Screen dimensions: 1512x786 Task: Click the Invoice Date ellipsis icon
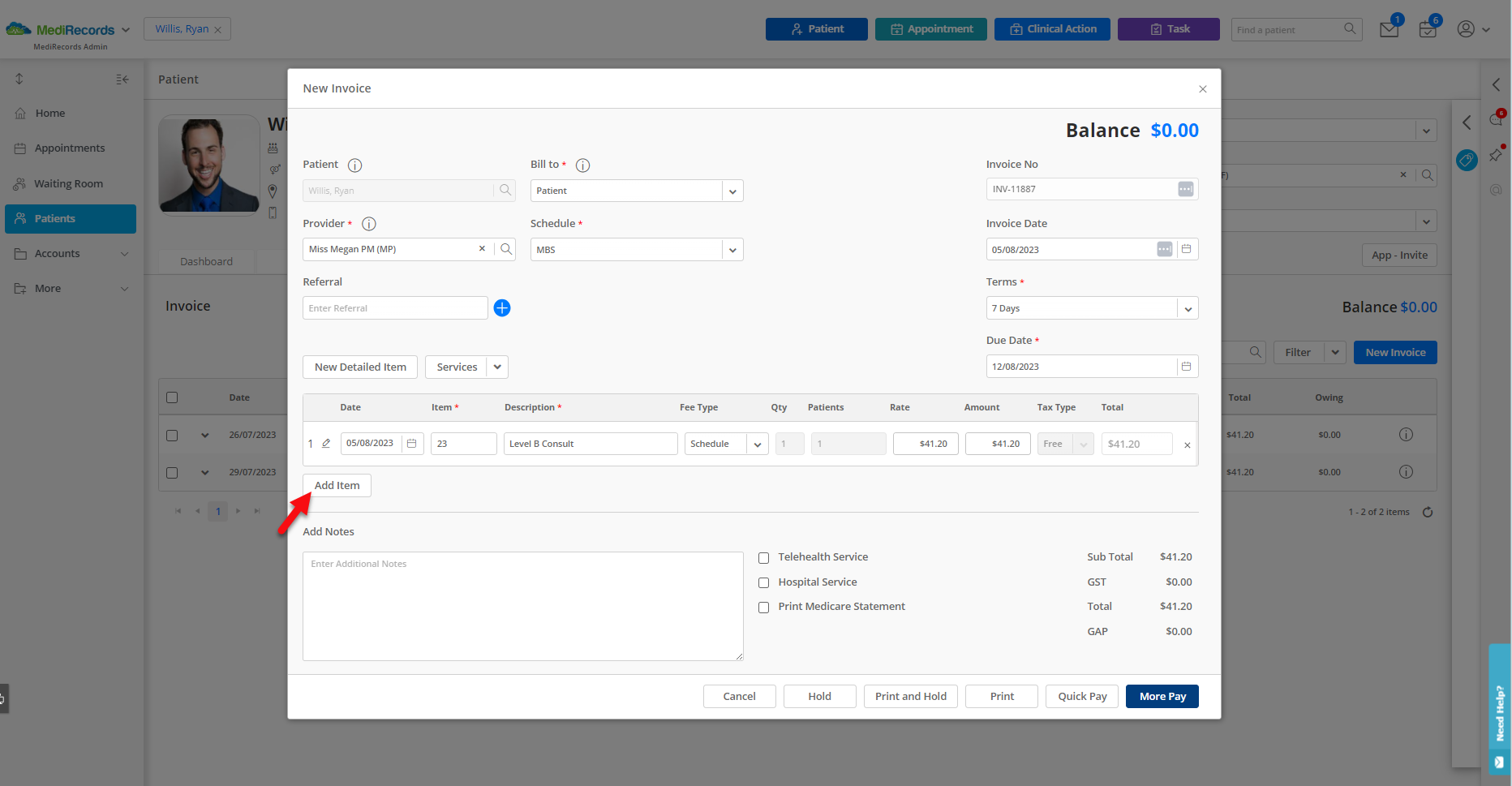pyautogui.click(x=1164, y=249)
